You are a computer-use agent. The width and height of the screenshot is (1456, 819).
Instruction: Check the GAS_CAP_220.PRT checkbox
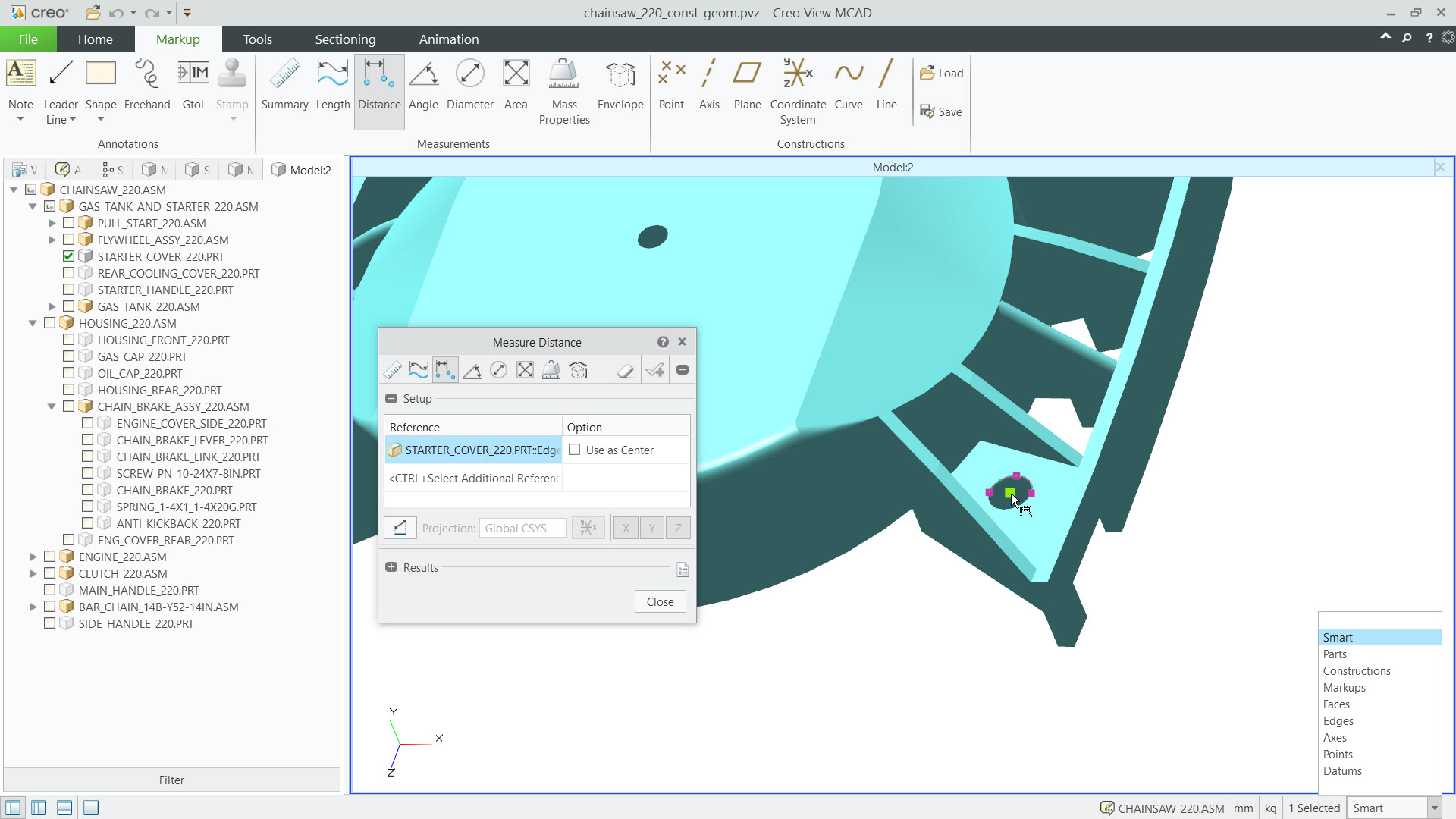click(69, 356)
